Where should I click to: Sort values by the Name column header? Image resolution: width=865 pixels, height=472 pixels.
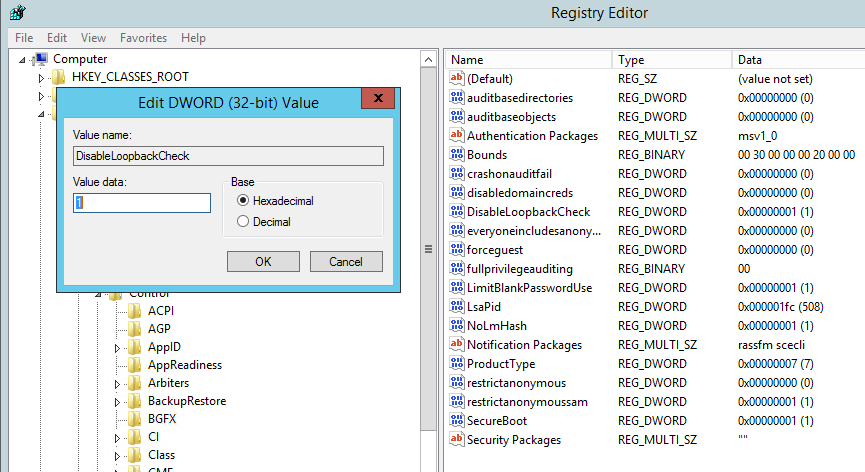(528, 60)
